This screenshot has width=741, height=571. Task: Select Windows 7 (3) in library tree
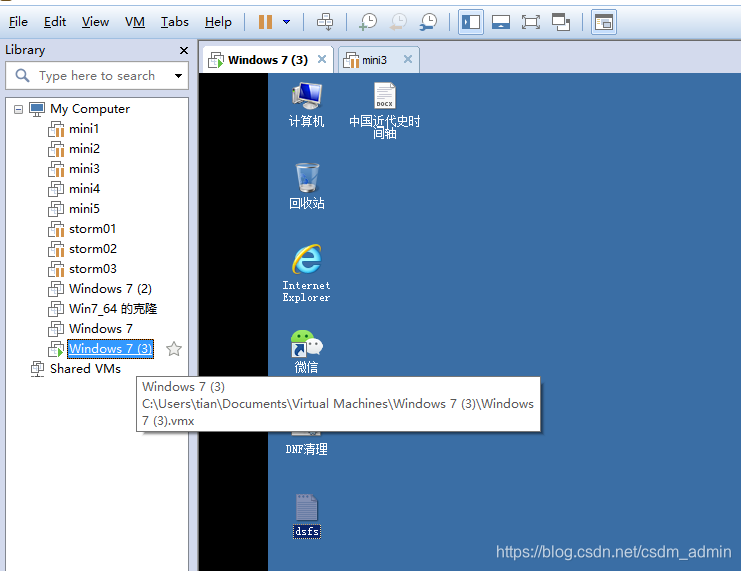[x=110, y=349]
